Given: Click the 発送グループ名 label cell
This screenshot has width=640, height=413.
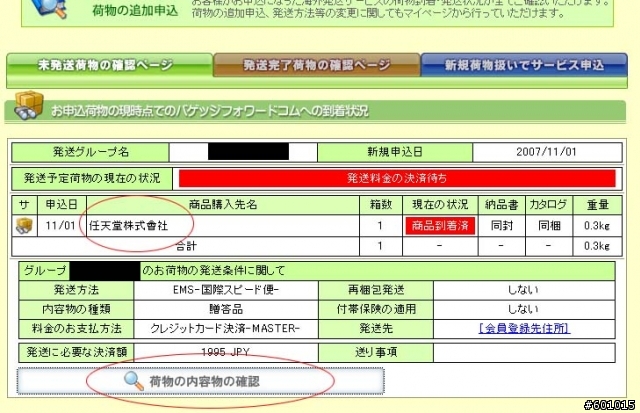Looking at the screenshot, I should coord(91,152).
